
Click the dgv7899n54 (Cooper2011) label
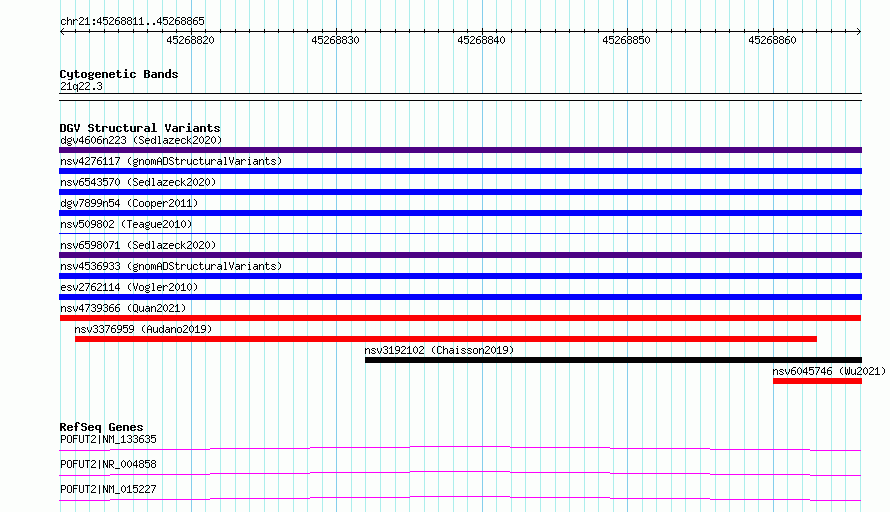click(129, 203)
